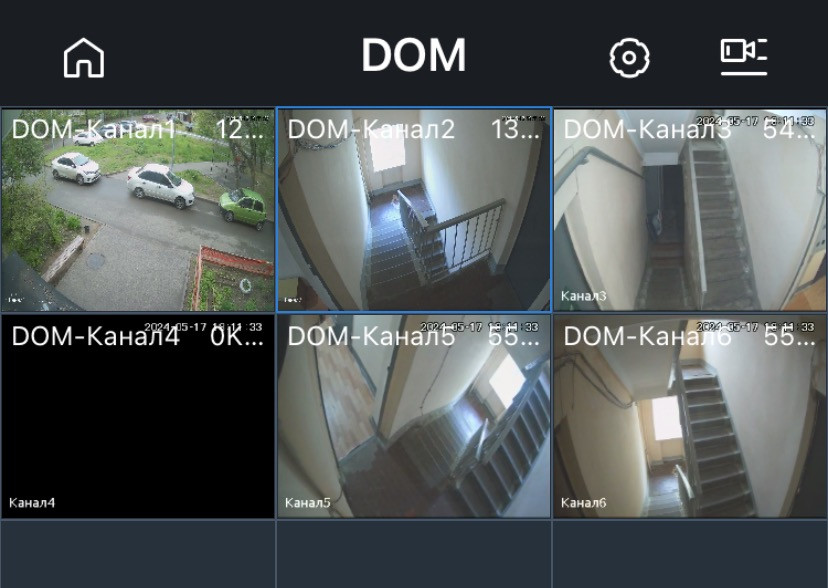Click the DOM title text
The width and height of the screenshot is (828, 588).
[x=413, y=55]
